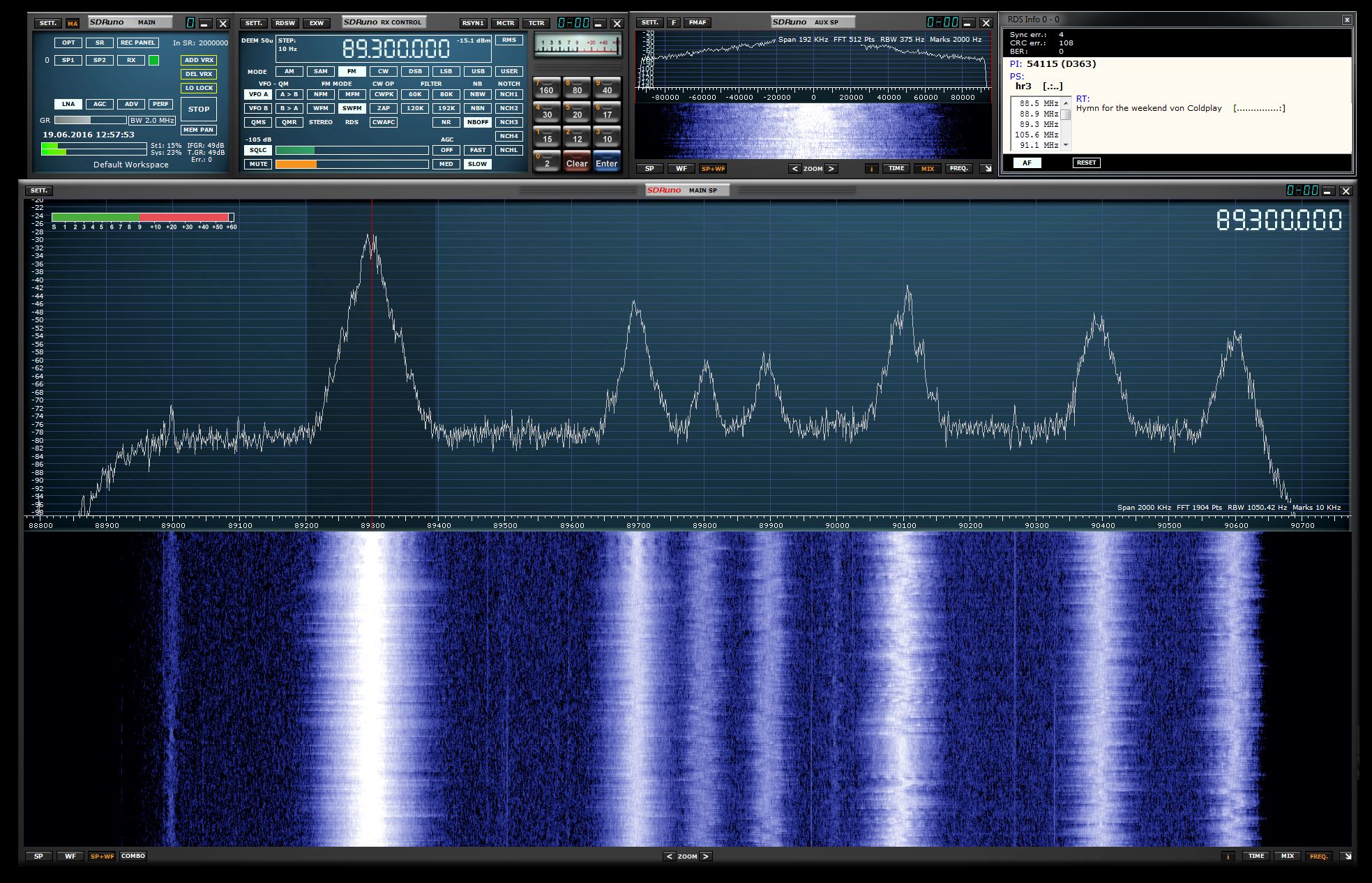1372x883 pixels.
Task: Switch MAIN SP to COMBO view
Action: pos(133,856)
